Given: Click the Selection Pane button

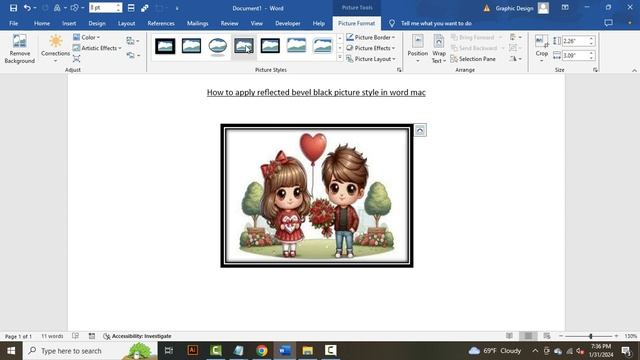Looking at the screenshot, I should 473,59.
